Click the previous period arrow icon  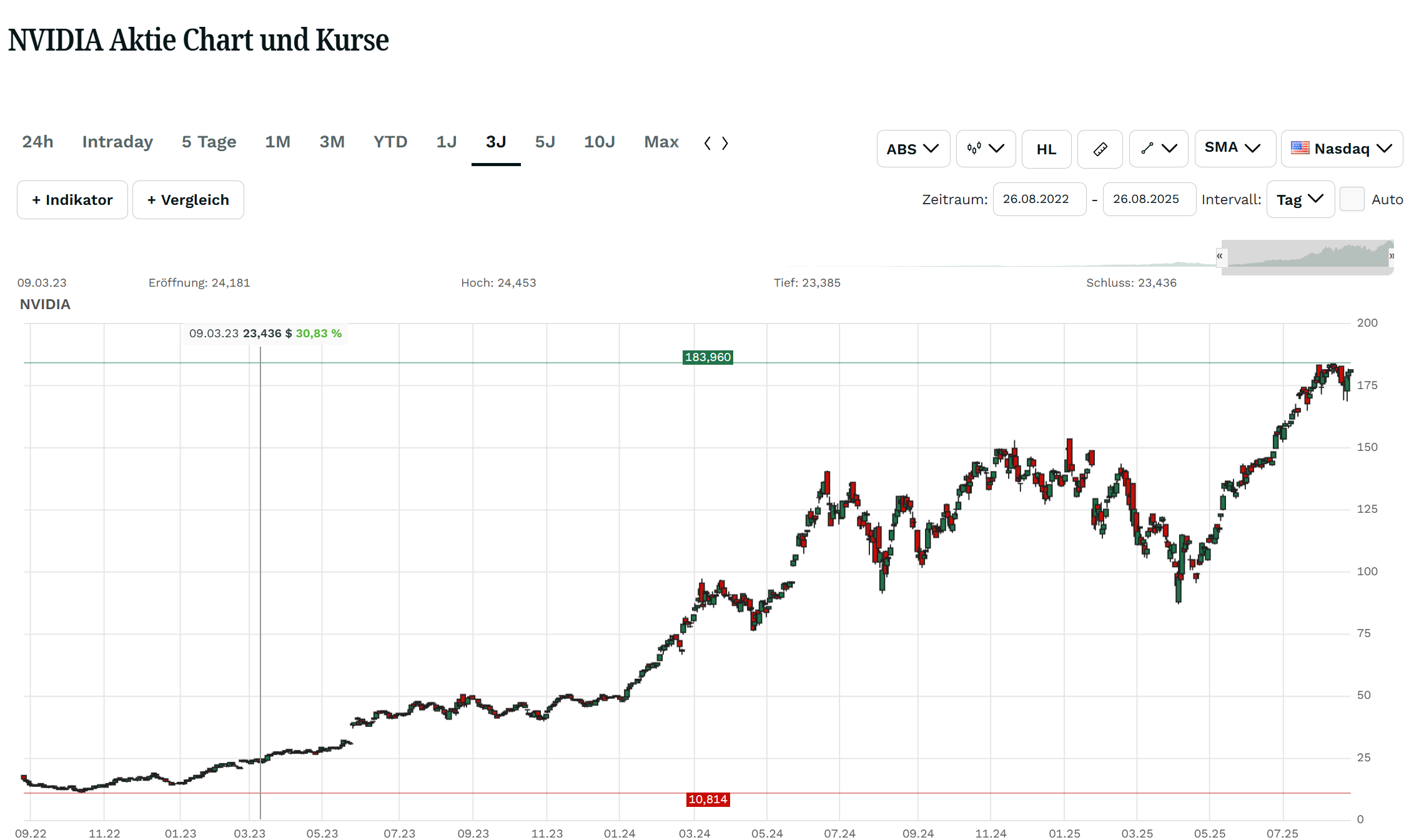pyautogui.click(x=707, y=143)
